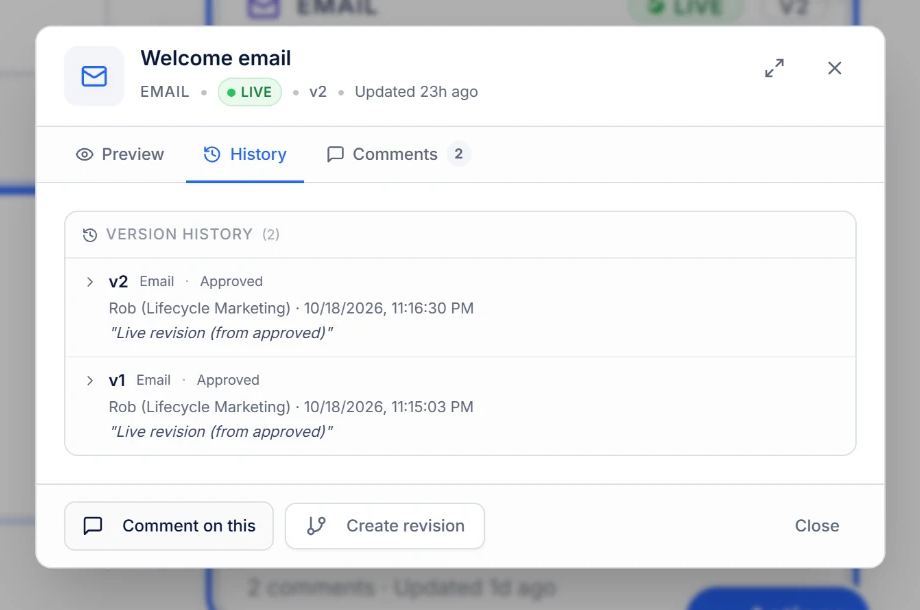
Task: Click the v2 entry's Live revision note
Action: pos(221,333)
